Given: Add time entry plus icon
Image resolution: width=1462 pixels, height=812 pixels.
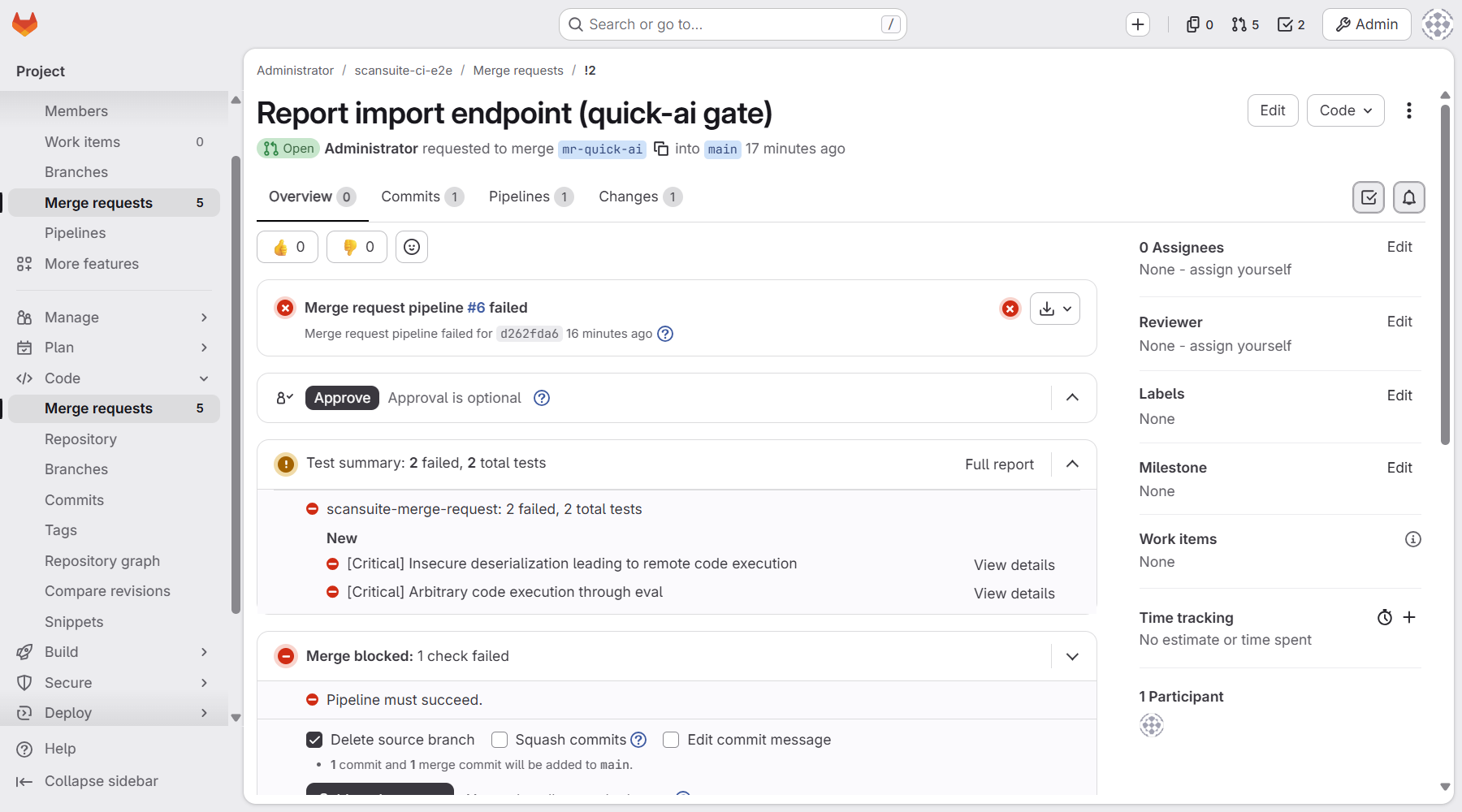Looking at the screenshot, I should 1409,617.
